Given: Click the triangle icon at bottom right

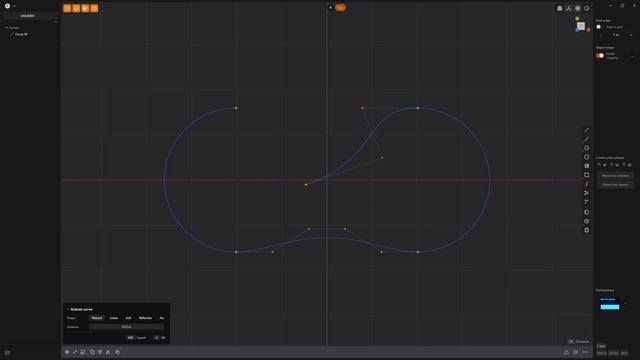Looking at the screenshot, I should (567, 352).
